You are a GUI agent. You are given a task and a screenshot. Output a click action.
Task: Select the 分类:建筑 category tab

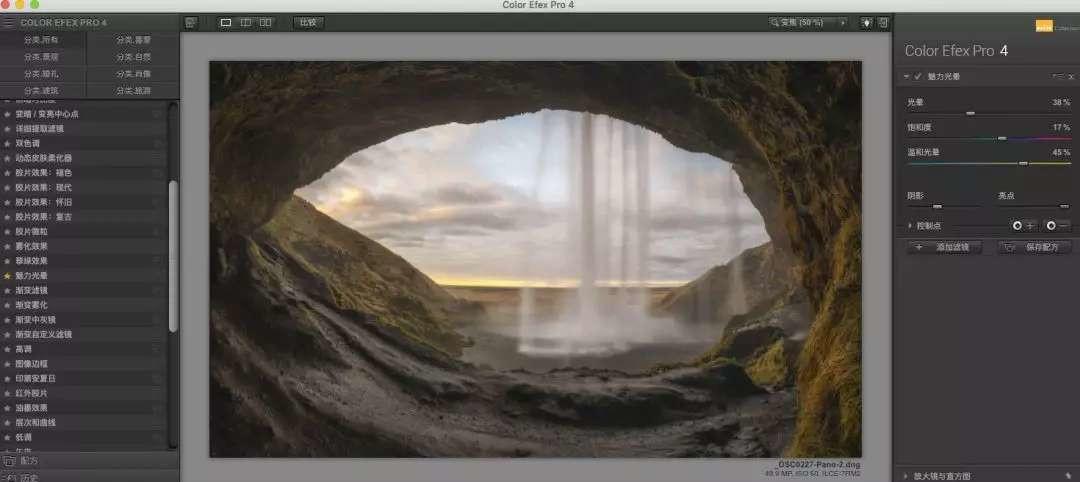(43, 91)
